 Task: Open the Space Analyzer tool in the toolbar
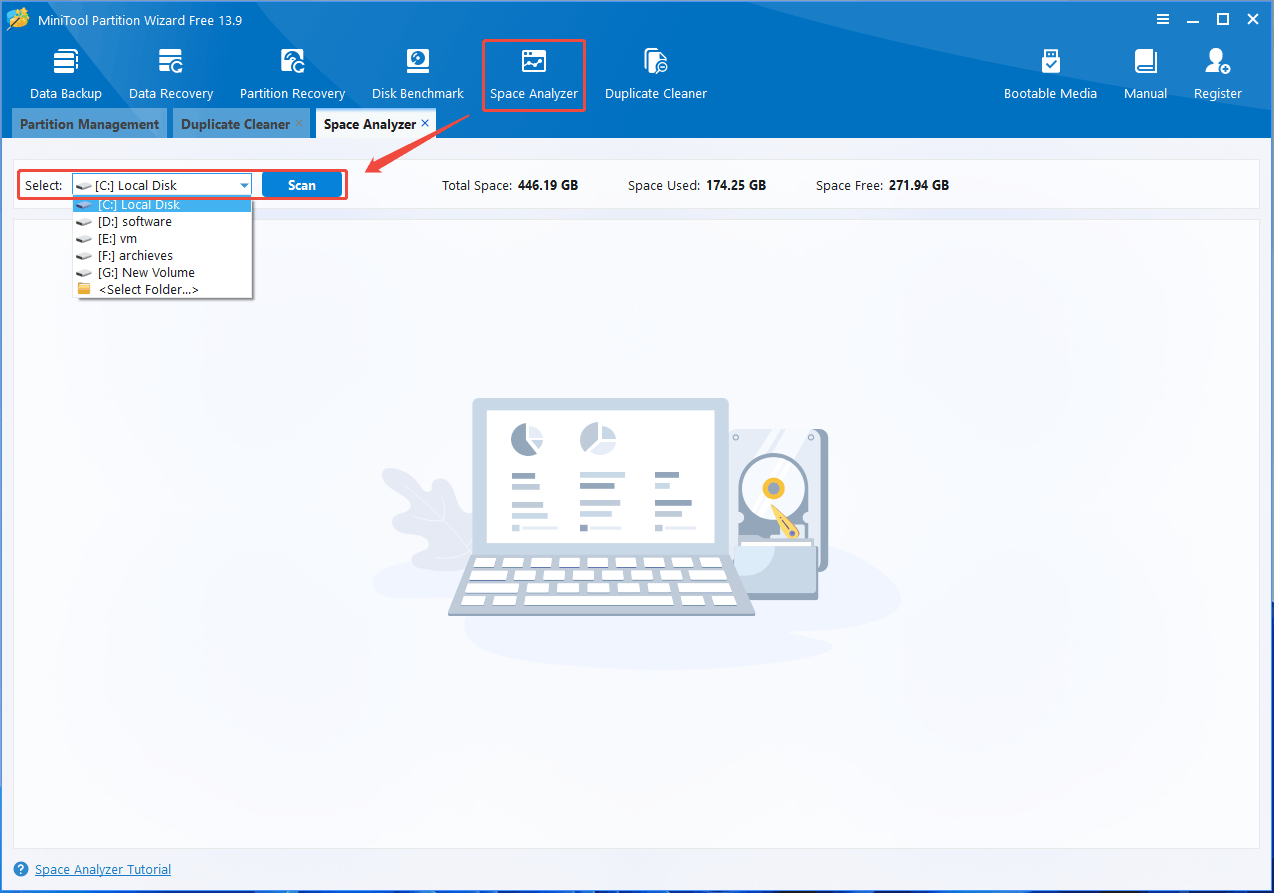pyautogui.click(x=534, y=74)
